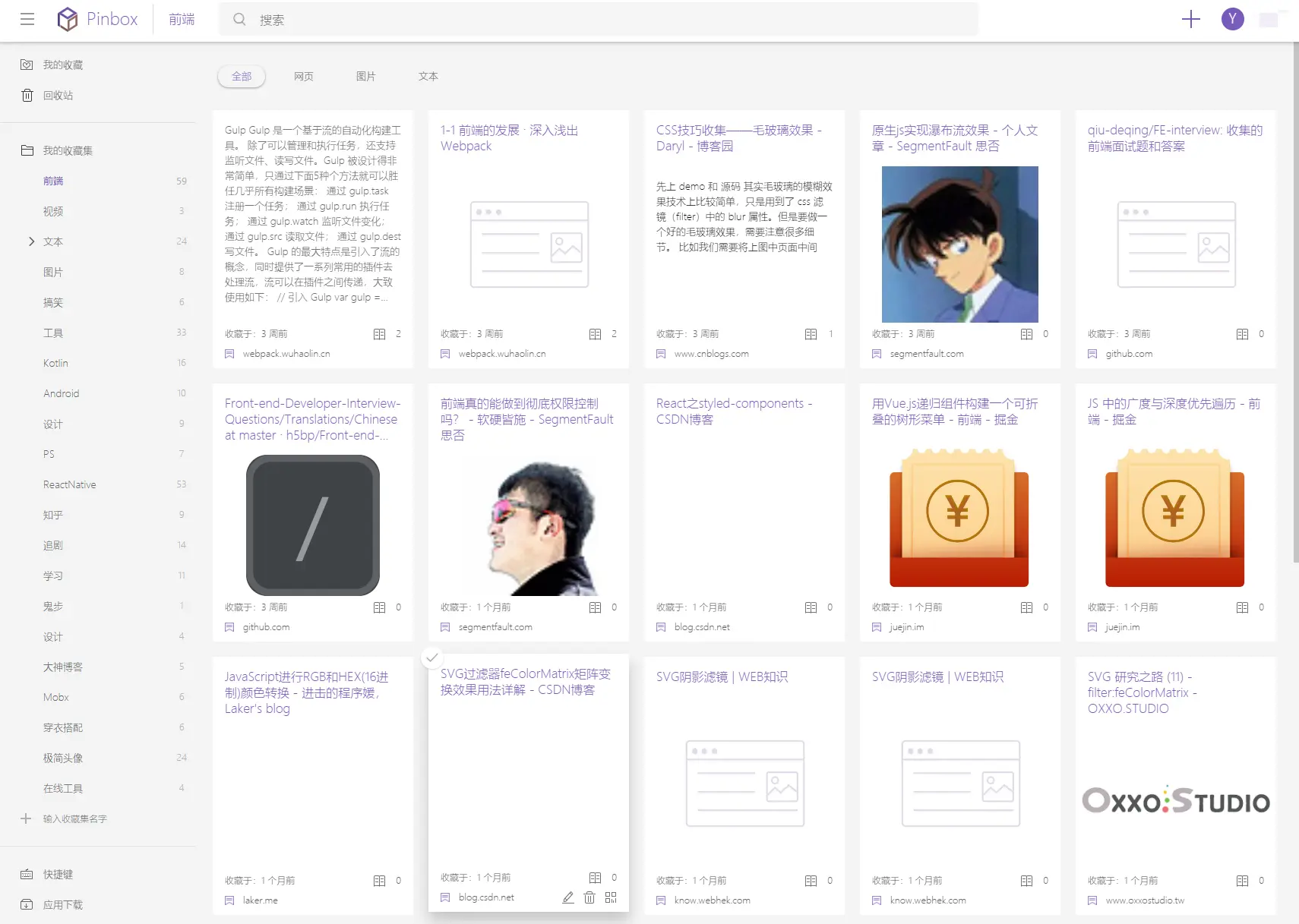Switch to the 图片 filter tab
The height and width of the screenshot is (924, 1299).
tap(366, 76)
